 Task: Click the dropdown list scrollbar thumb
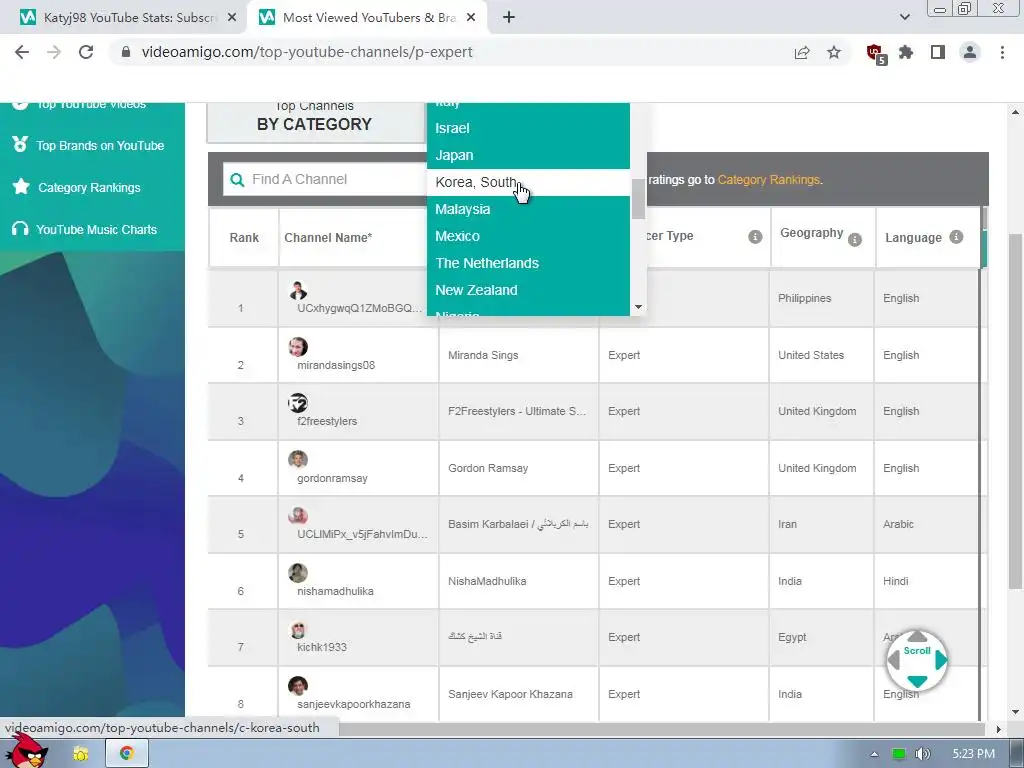[x=638, y=199]
